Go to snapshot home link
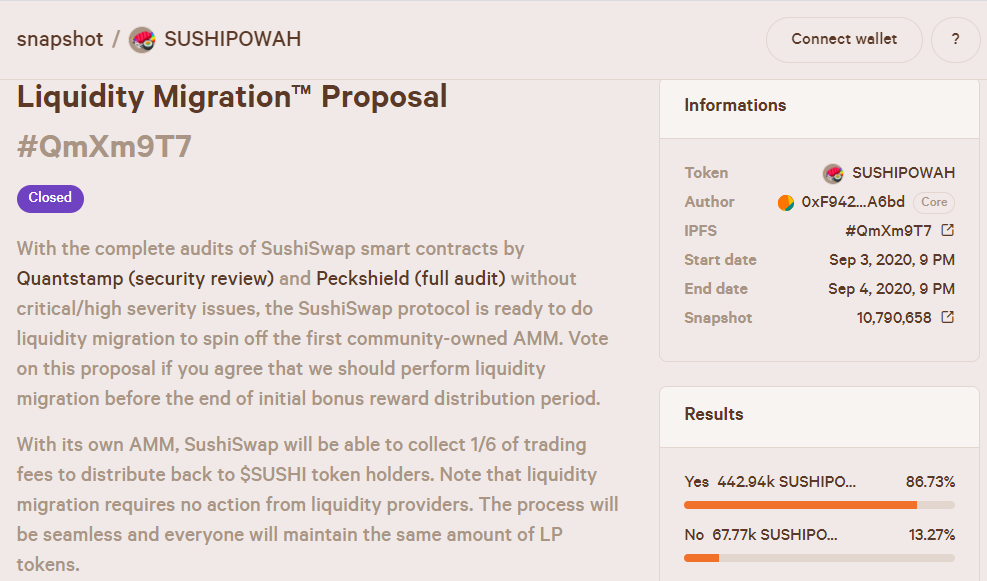Viewport: 987px width, 581px height. click(60, 39)
